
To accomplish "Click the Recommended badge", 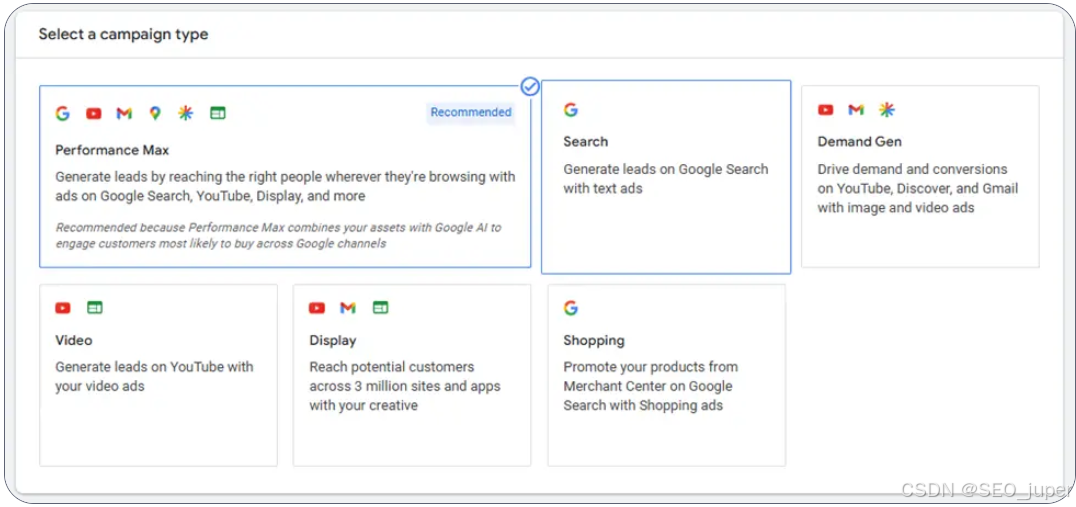I will (x=471, y=113).
